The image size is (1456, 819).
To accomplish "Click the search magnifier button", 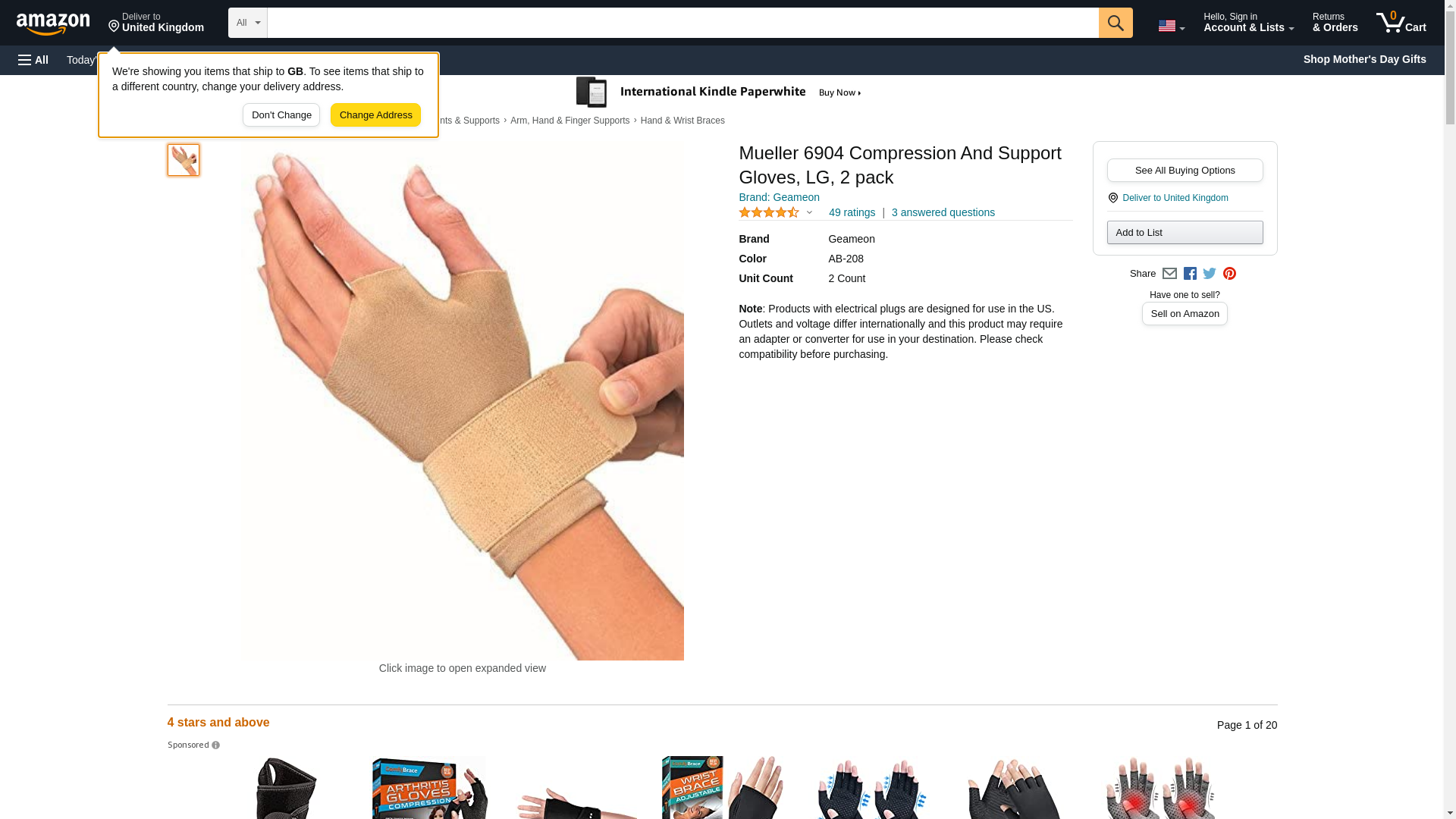I will click(1116, 23).
